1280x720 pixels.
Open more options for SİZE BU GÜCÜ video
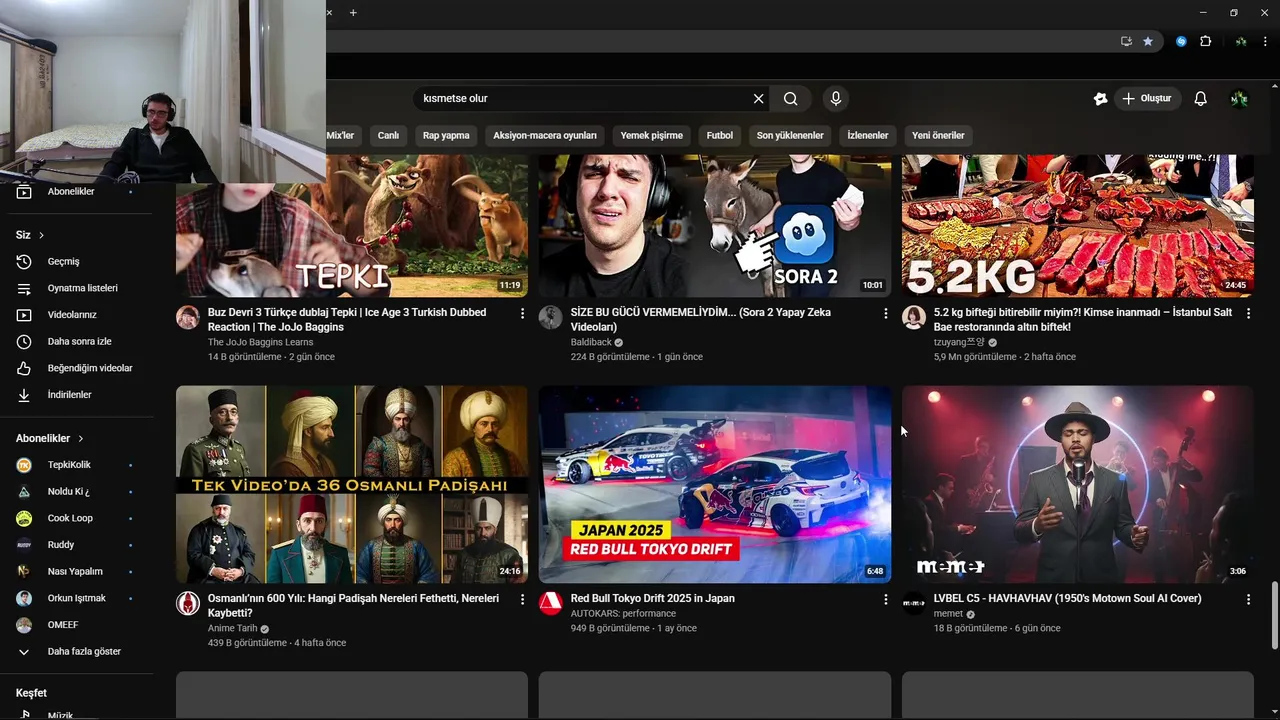(x=885, y=313)
